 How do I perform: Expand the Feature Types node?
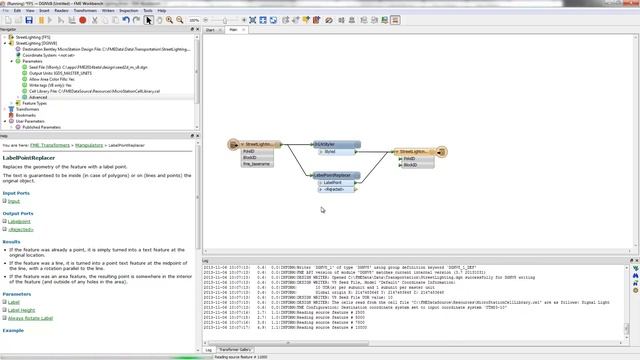pos(12,103)
